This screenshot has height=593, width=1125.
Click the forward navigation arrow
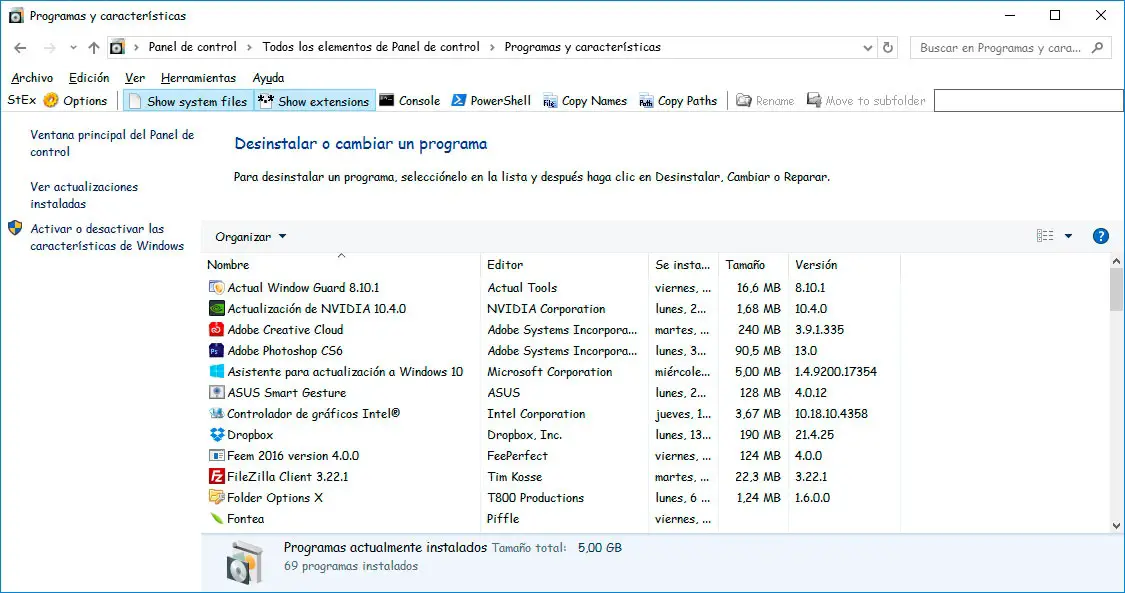(x=50, y=48)
